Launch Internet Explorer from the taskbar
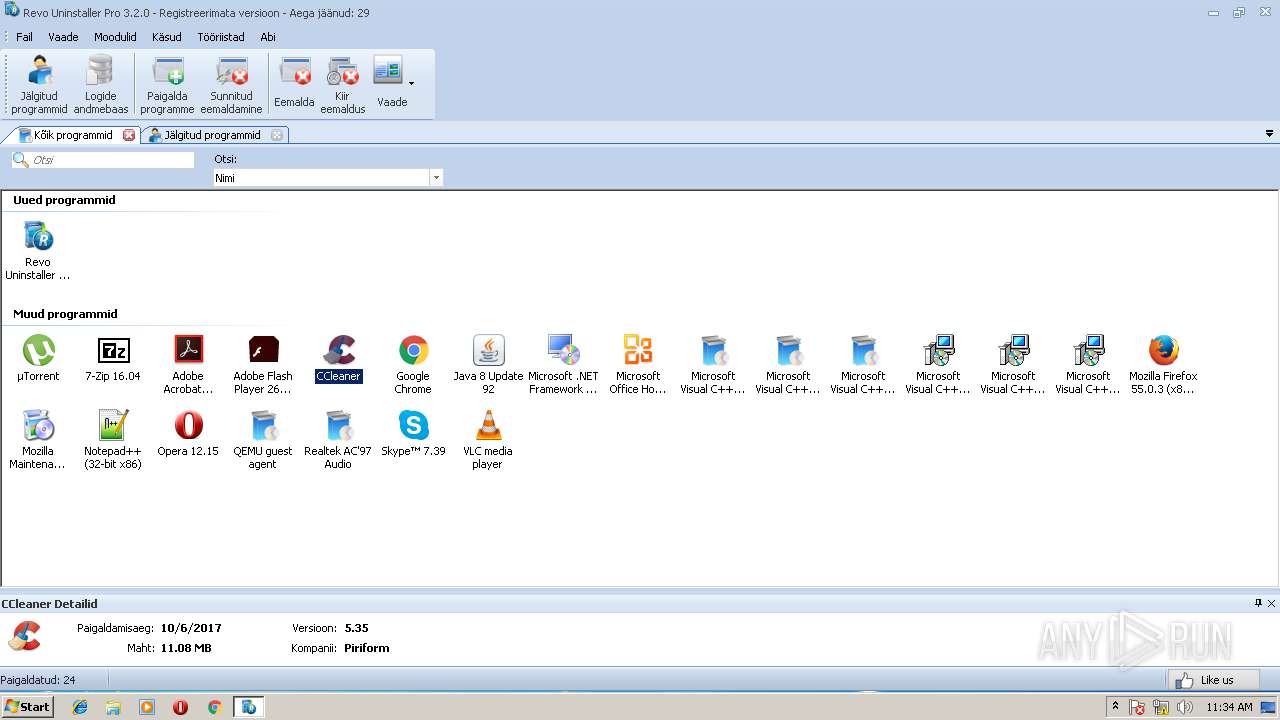Screen dimensions: 1280x720 pyautogui.click(x=80, y=707)
